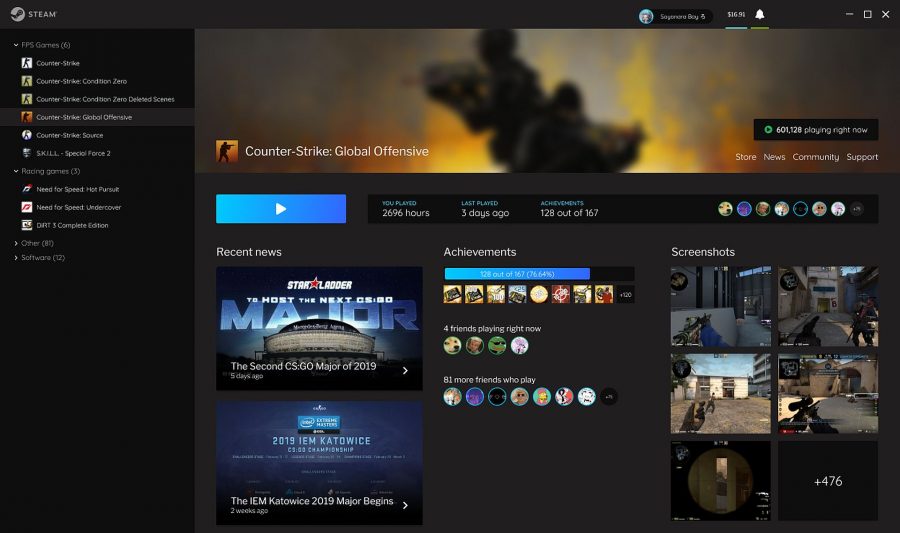900x533 pixels.
Task: Click the S.K.I.L.L. - Special Force 2 icon
Action: coord(27,153)
